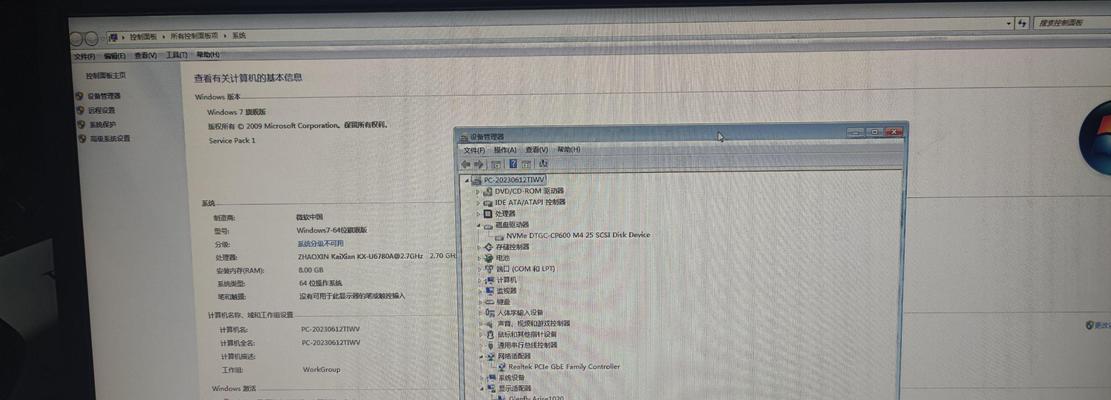
Task: Click the WorkGroup workgroup value
Action: point(322,370)
